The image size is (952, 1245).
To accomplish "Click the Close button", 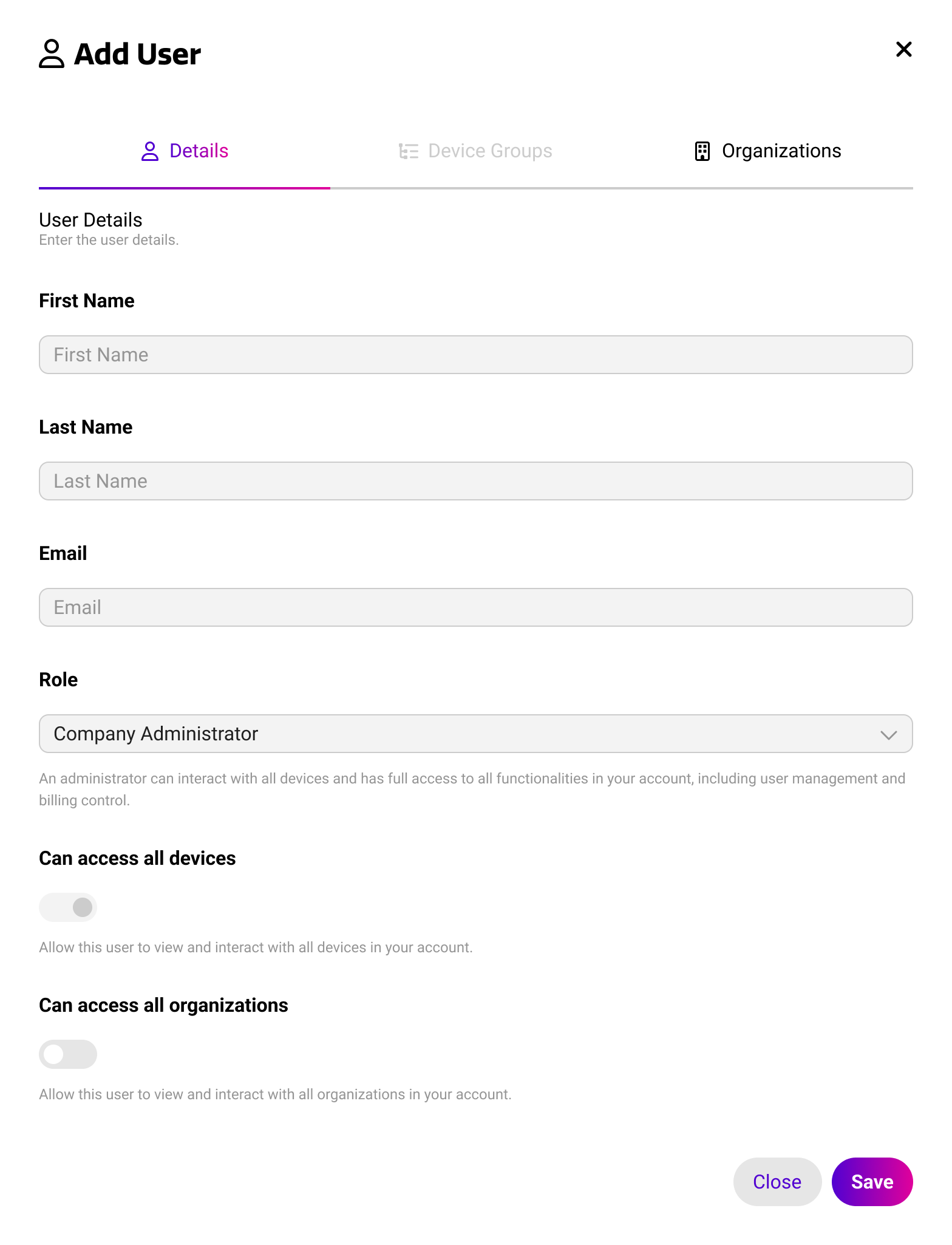I will [x=778, y=1182].
